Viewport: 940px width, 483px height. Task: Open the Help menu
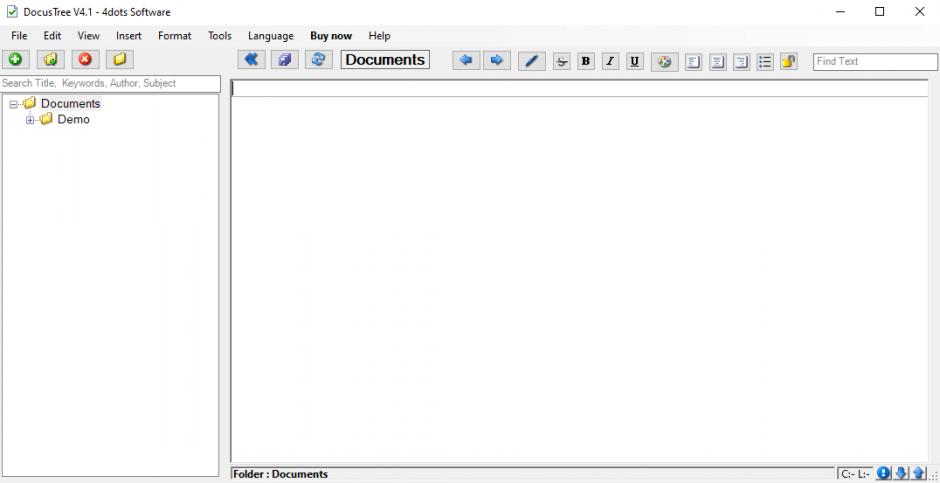[379, 36]
